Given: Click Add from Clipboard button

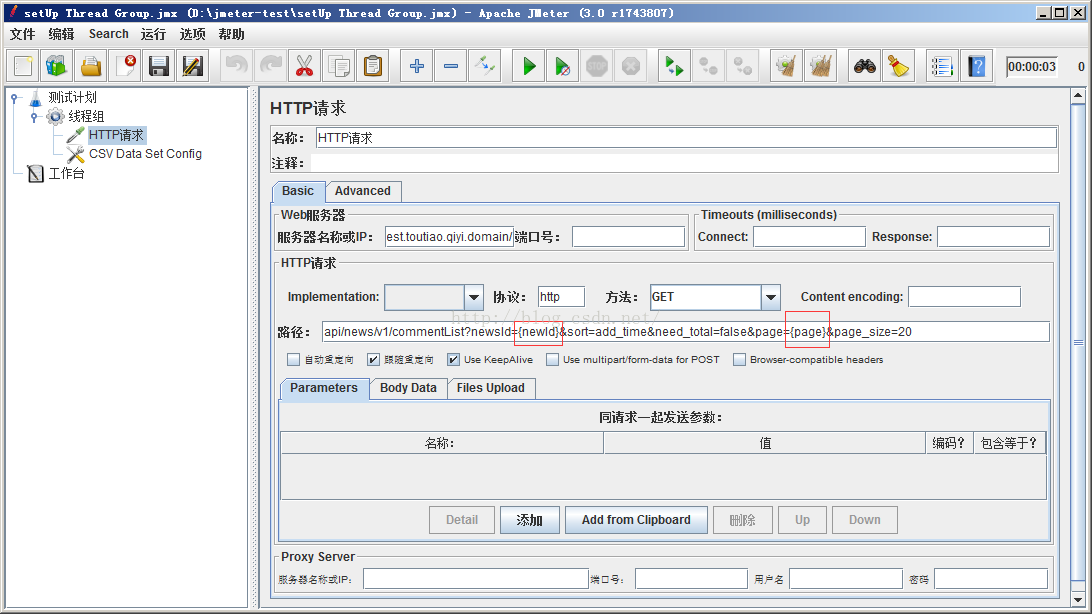Looking at the screenshot, I should click(x=636, y=520).
